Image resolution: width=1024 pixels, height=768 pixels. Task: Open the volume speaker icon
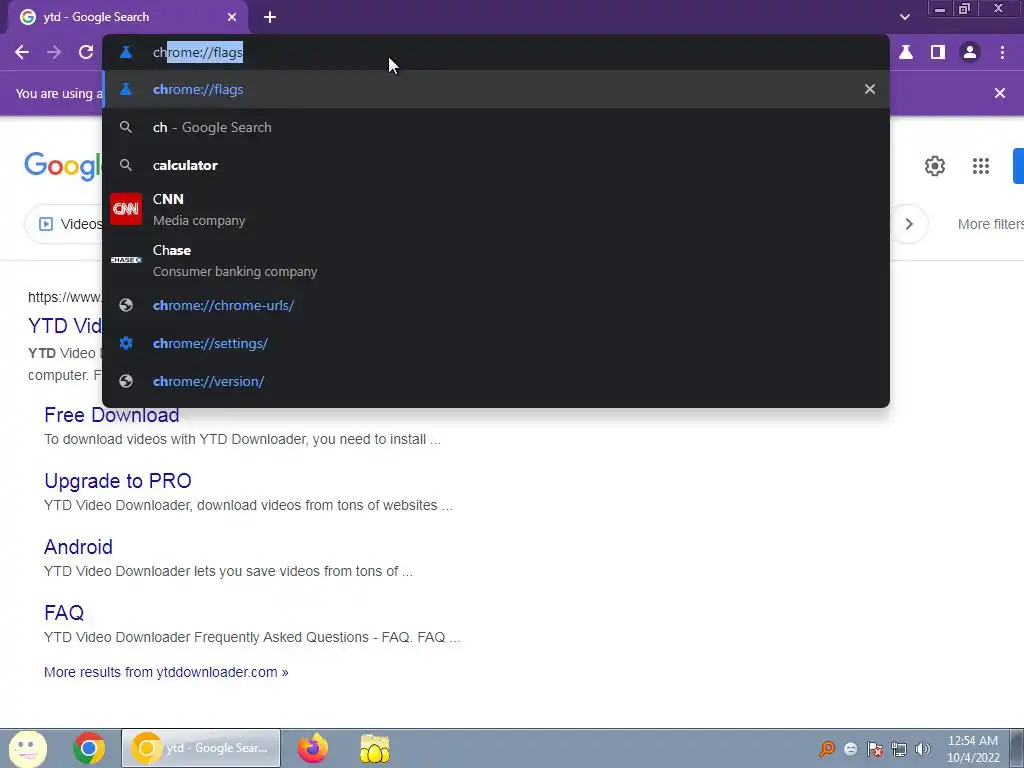[x=923, y=749]
